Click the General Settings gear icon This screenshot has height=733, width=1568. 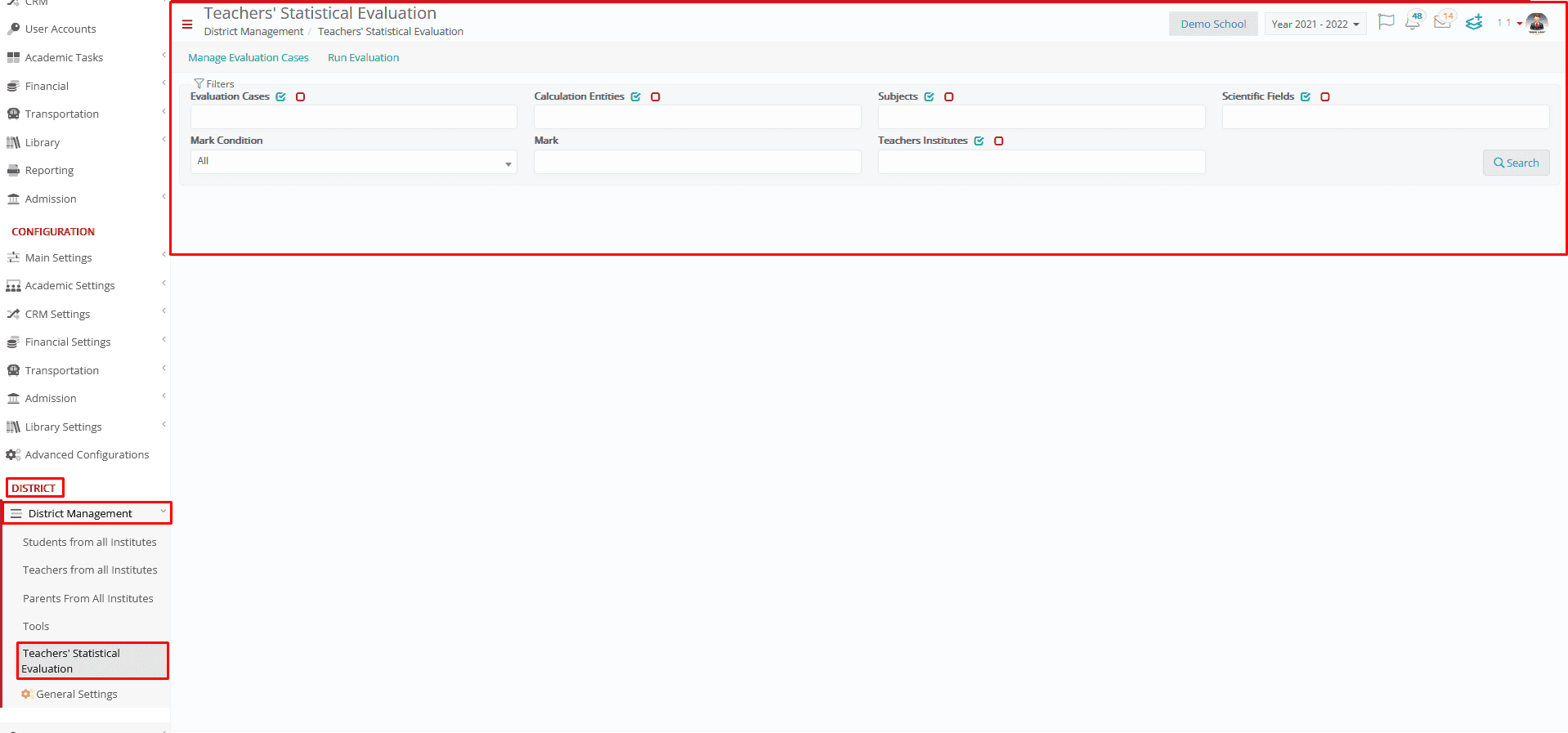[x=26, y=694]
